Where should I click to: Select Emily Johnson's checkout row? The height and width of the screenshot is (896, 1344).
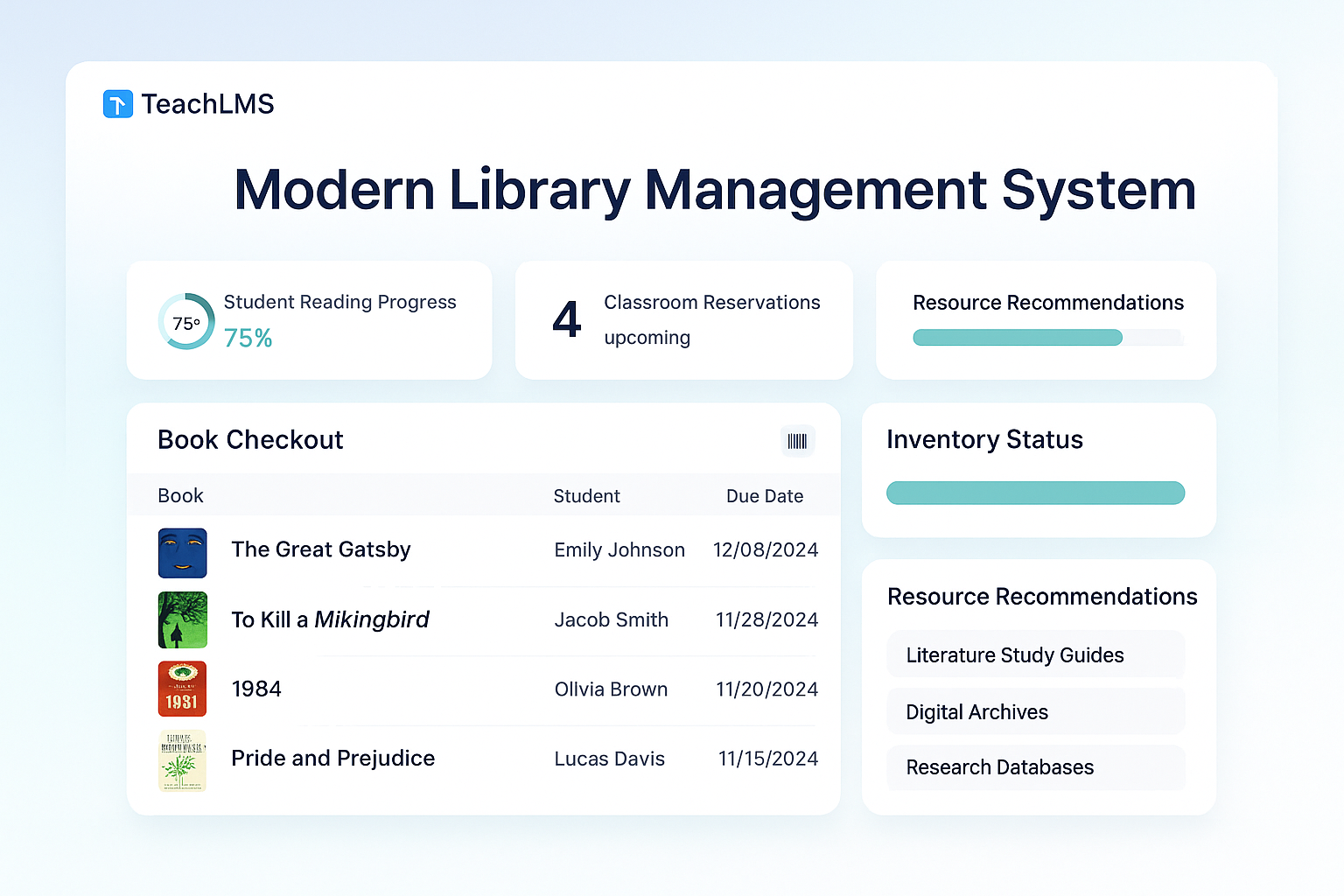486,551
